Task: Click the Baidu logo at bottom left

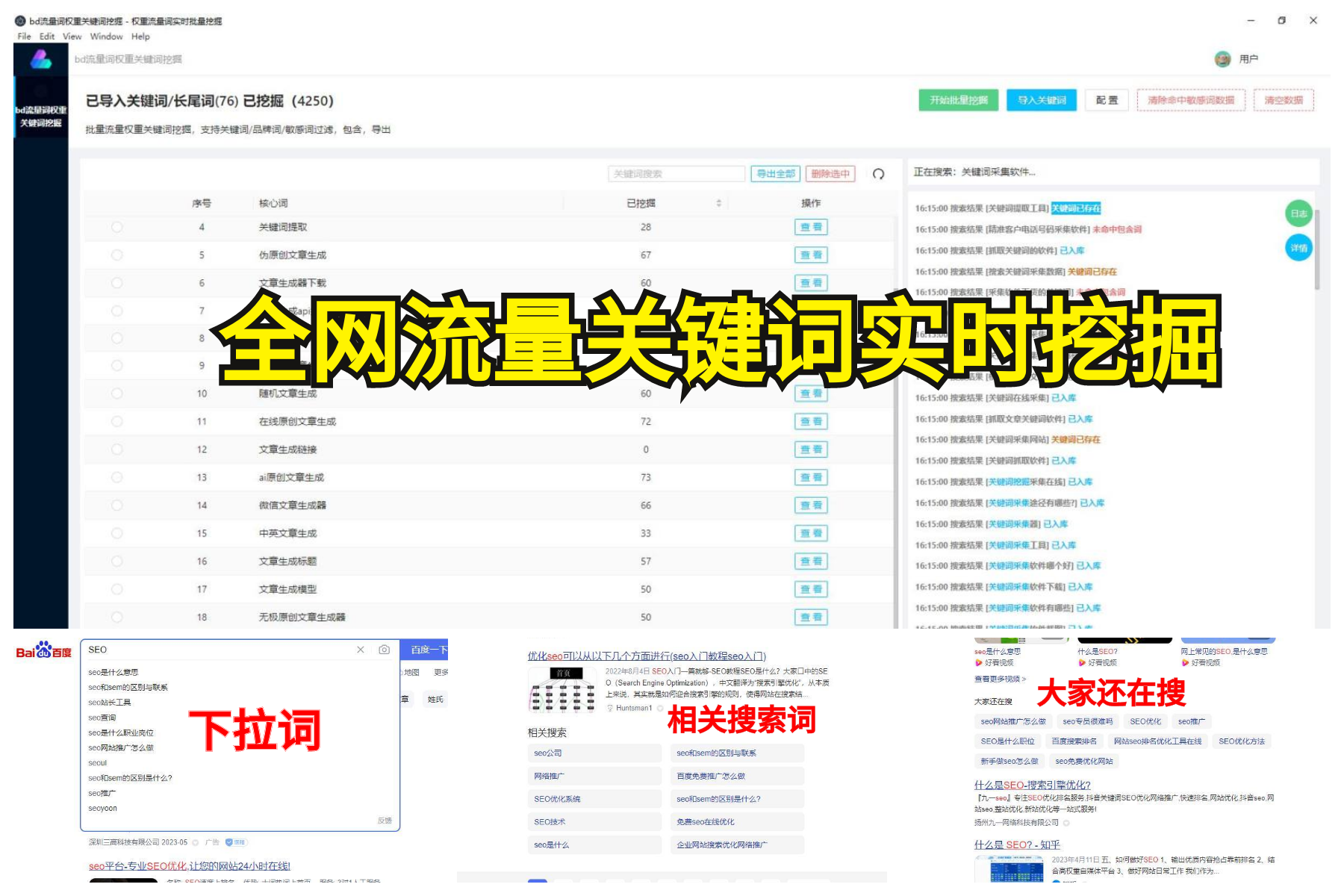Action: pos(43,650)
